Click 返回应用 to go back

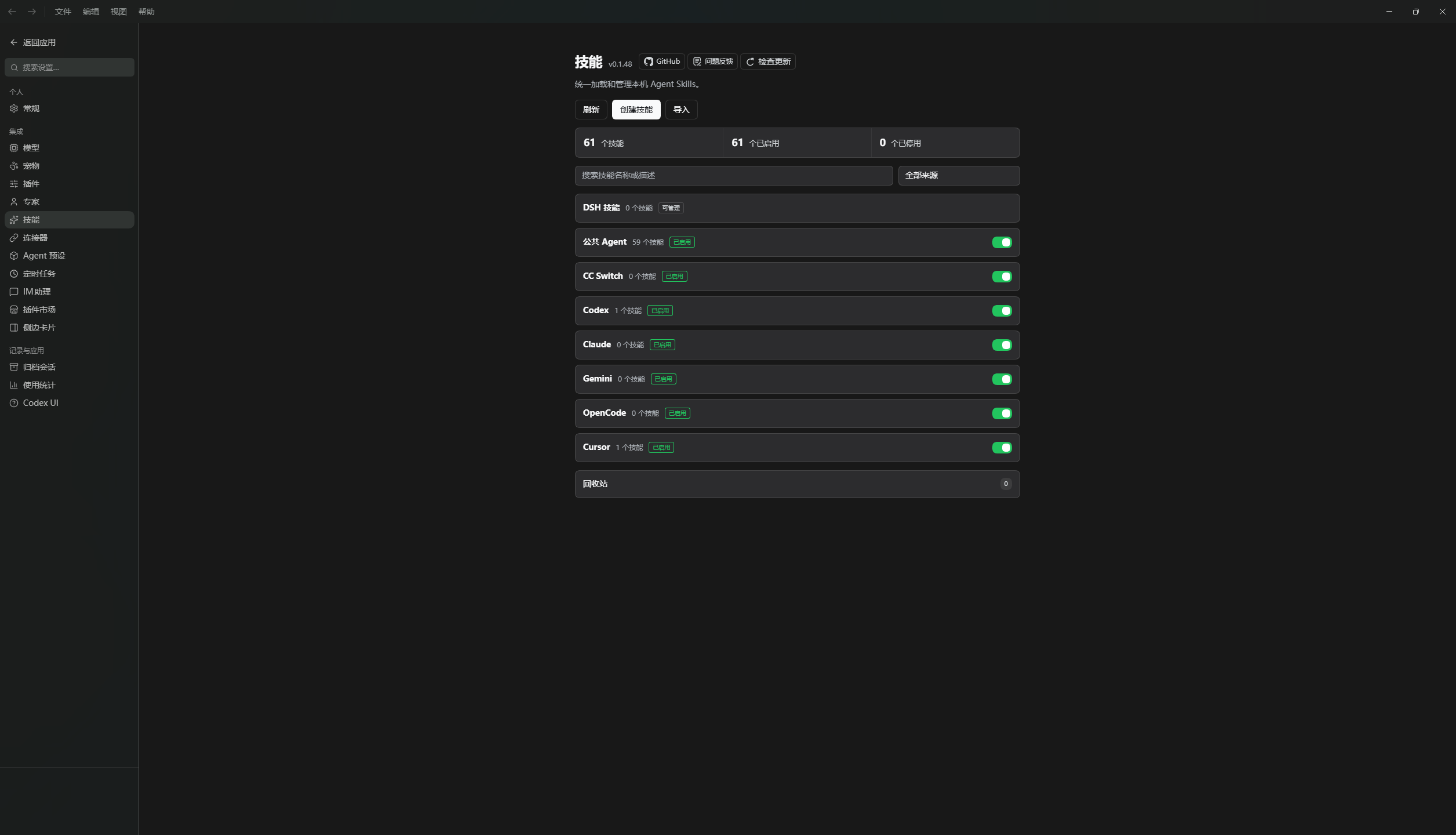pos(33,42)
